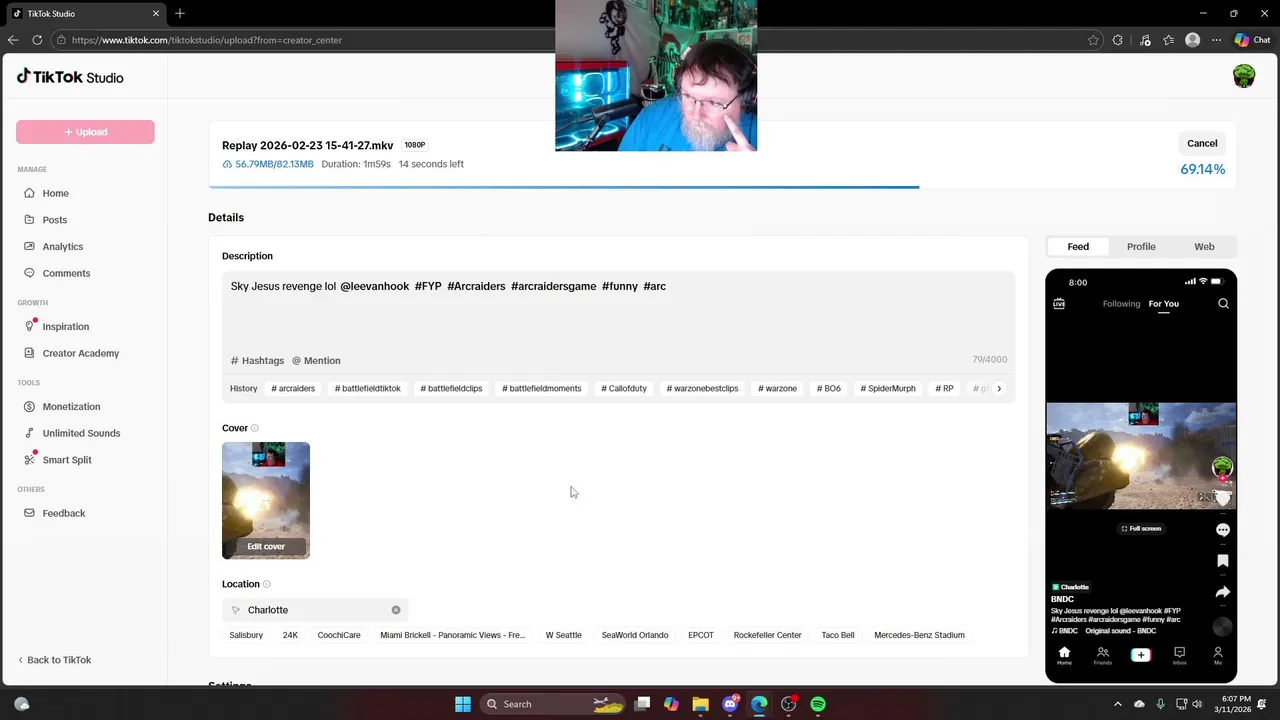The height and width of the screenshot is (720, 1280).
Task: Open Analytics in the sidebar
Action: pyautogui.click(x=62, y=246)
